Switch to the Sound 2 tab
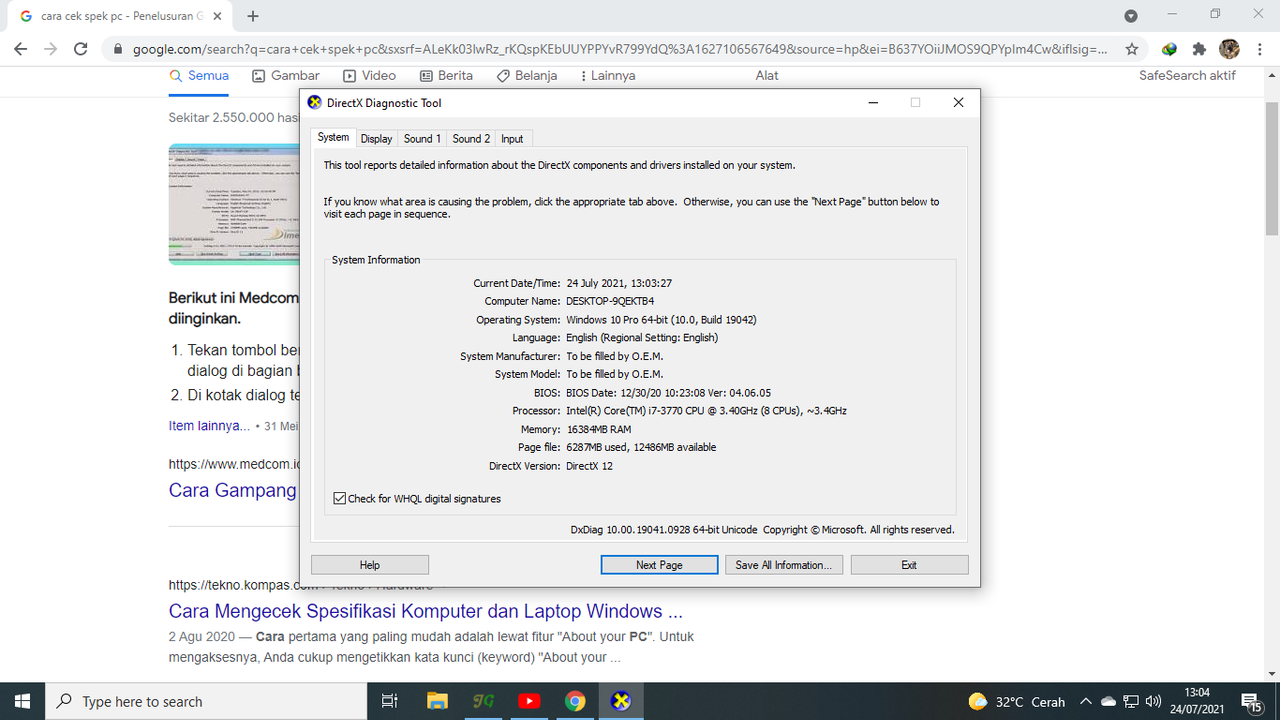This screenshot has width=1280, height=720. coord(471,139)
